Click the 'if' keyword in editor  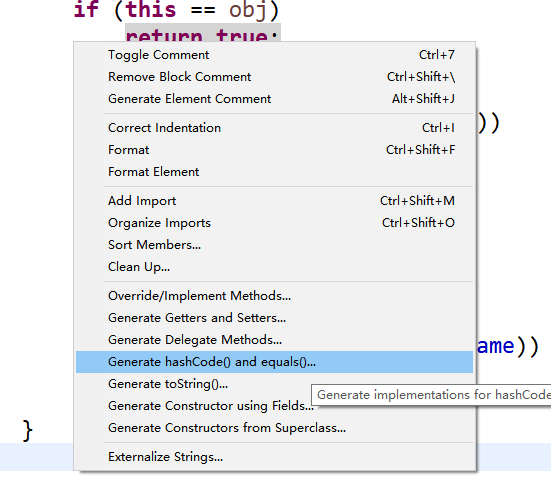(x=86, y=9)
